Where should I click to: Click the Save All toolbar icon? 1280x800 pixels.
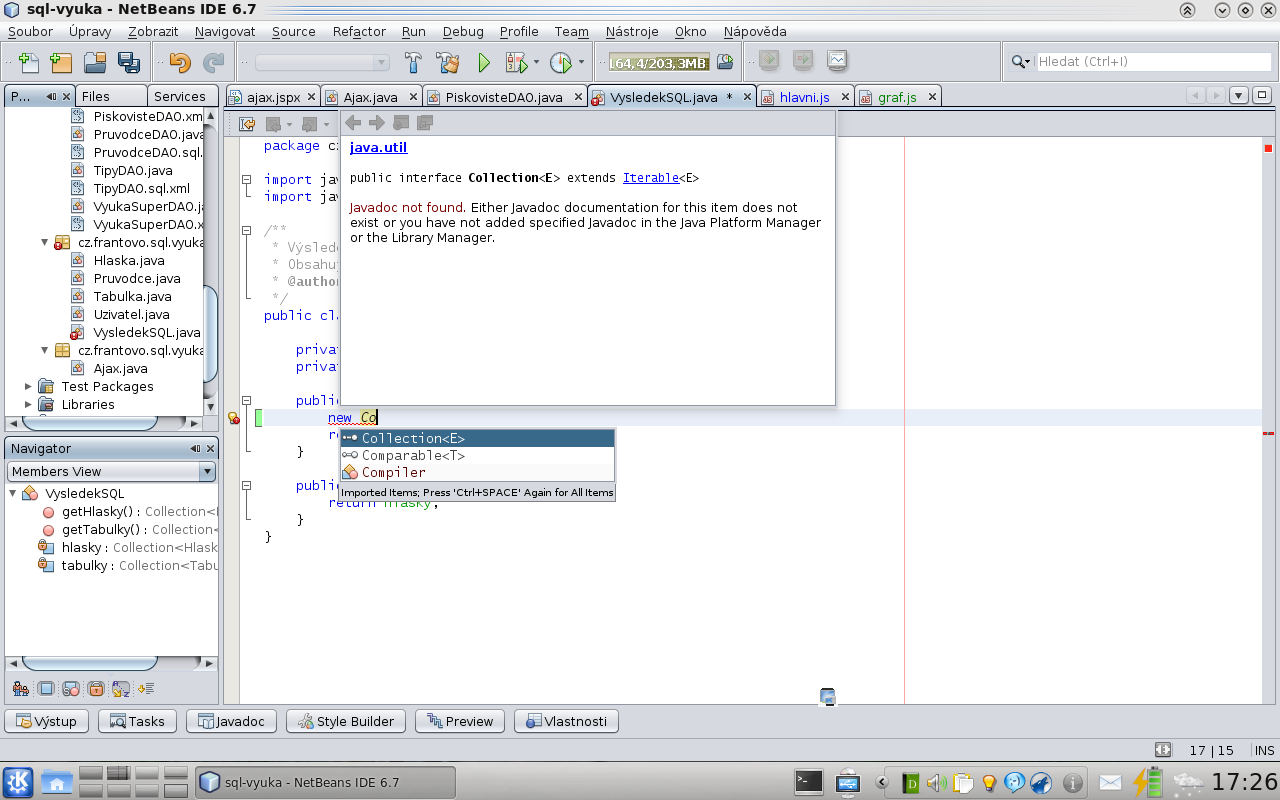click(x=128, y=62)
